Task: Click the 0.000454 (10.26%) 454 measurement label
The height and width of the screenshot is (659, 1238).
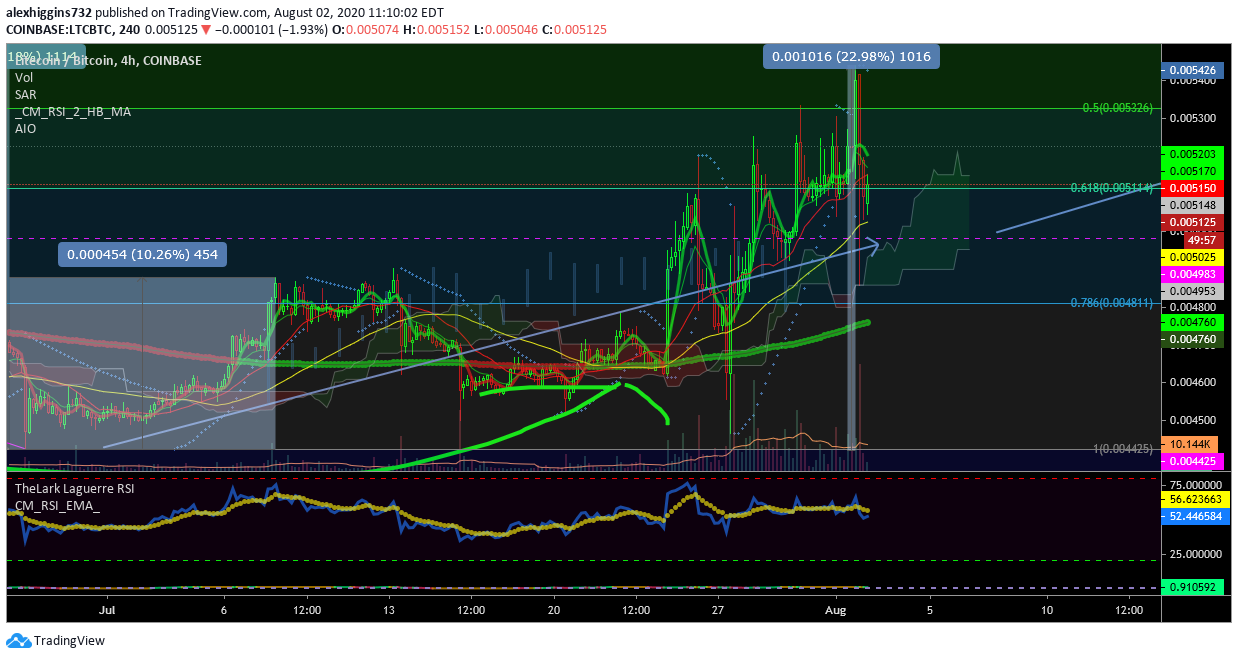Action: [143, 254]
